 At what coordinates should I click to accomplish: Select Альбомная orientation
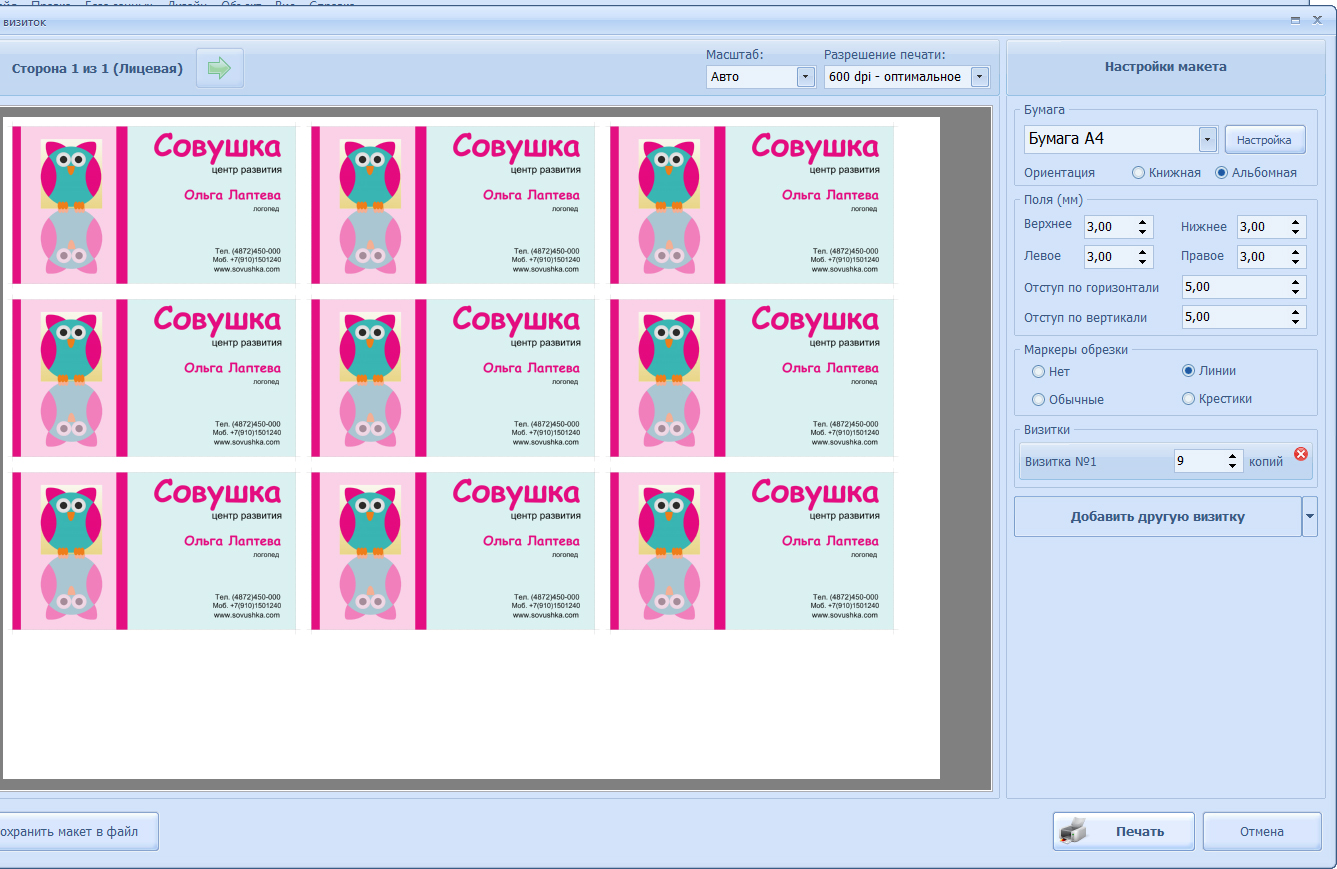tap(1221, 172)
